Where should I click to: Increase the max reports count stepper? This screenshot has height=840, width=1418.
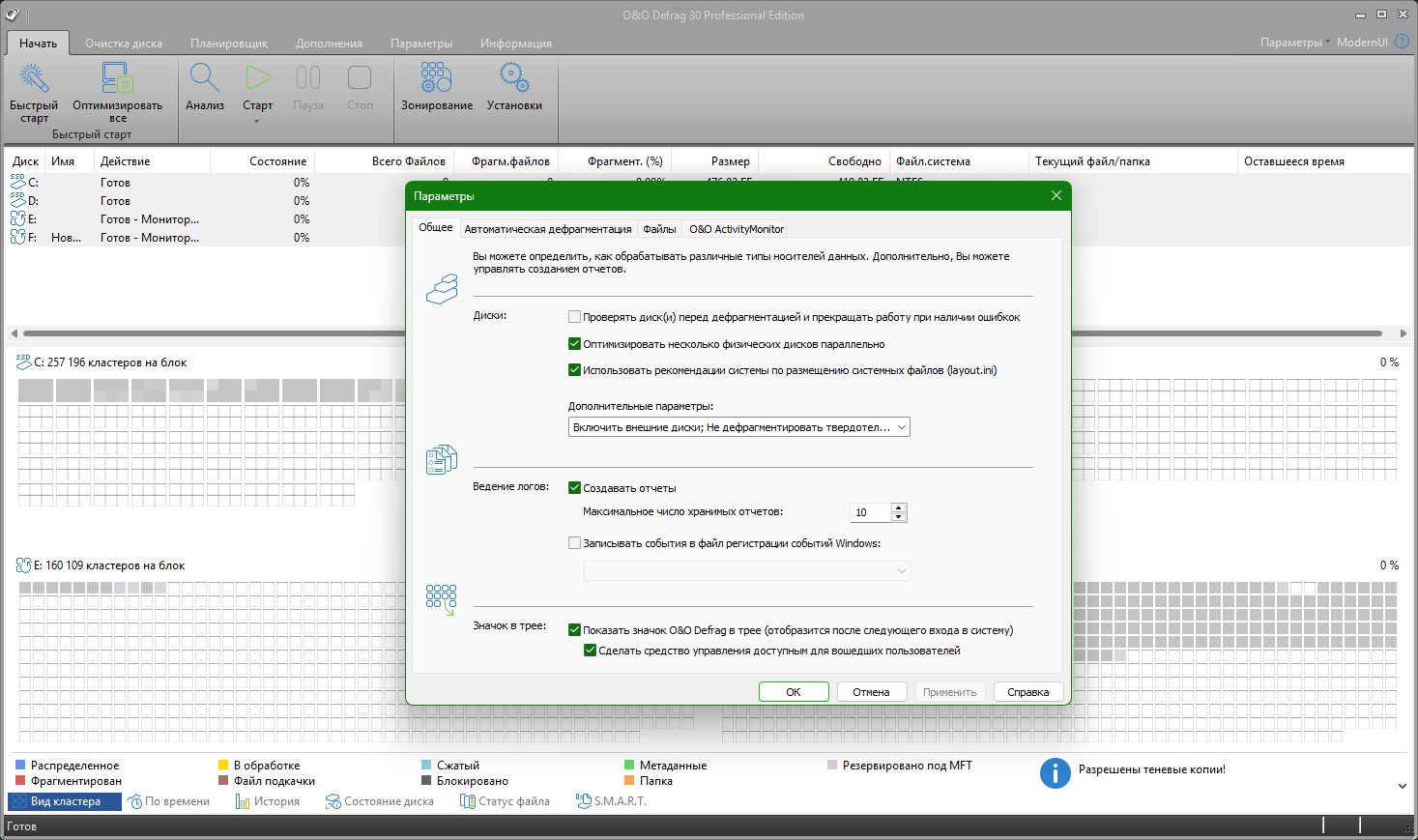[x=899, y=507]
